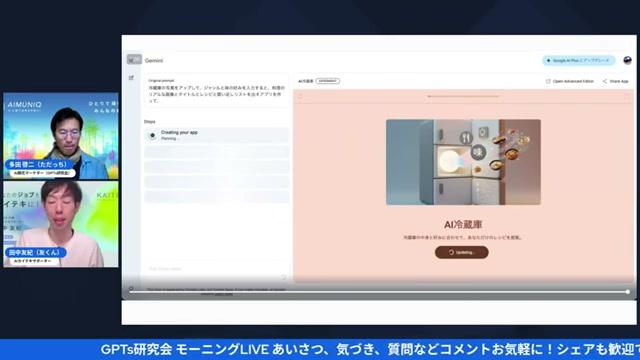640x360 pixels.
Task: Open Advanced Editor
Action: coord(570,81)
